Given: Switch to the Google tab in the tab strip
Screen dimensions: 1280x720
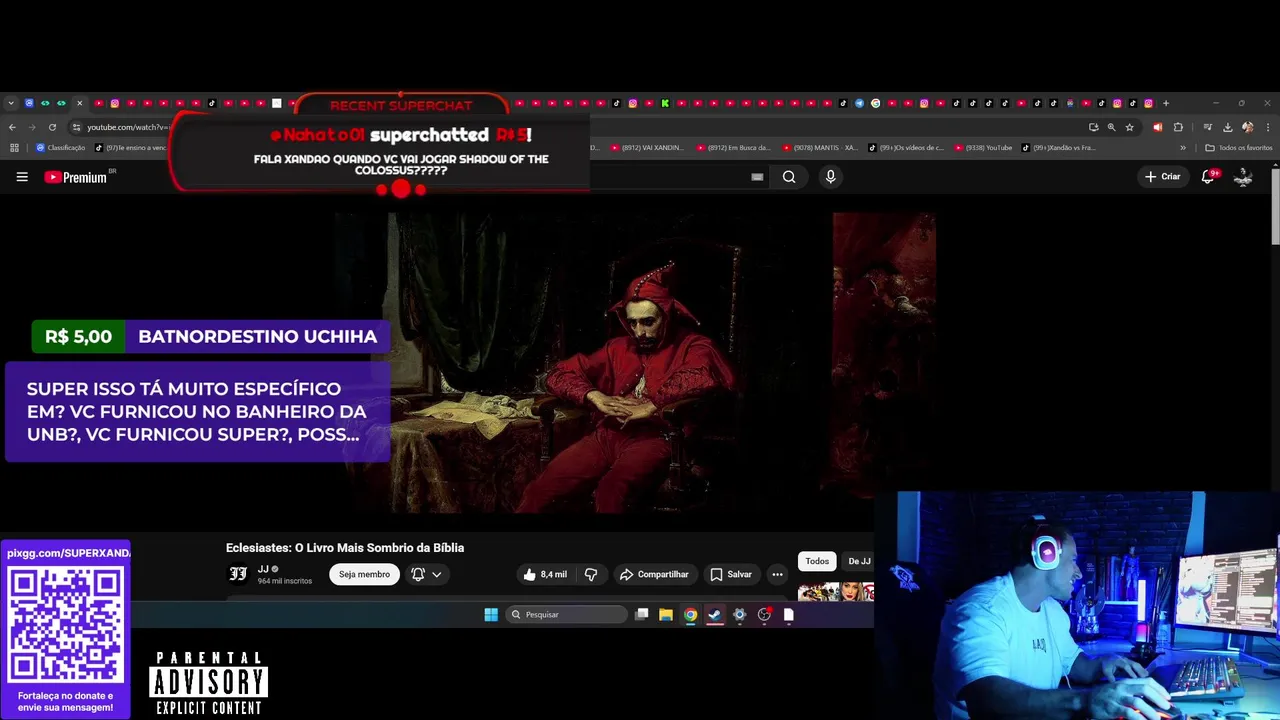Looking at the screenshot, I should 875,103.
